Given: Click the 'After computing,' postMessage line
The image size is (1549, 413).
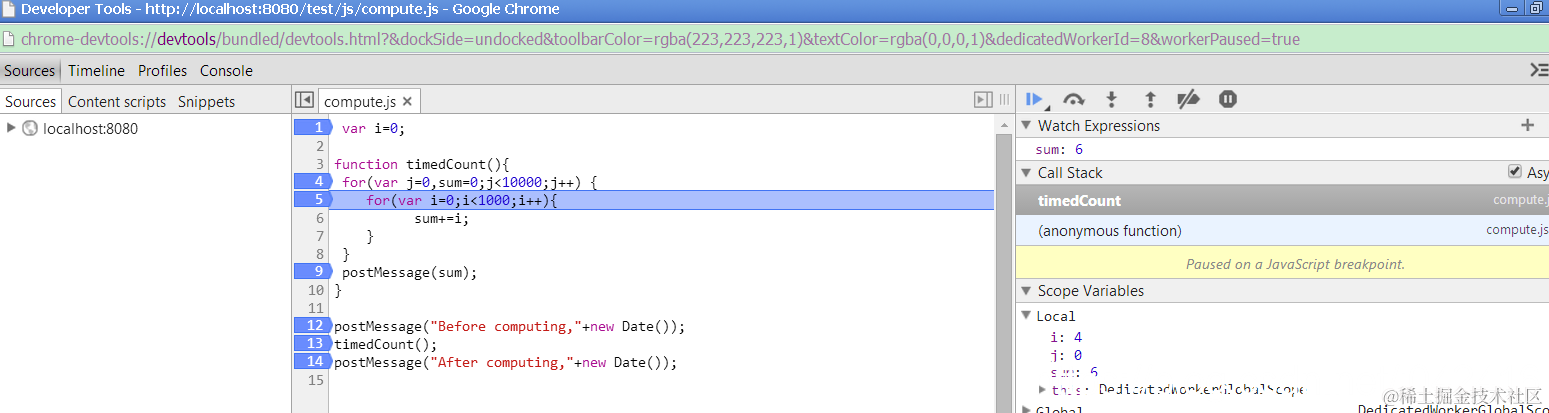Looking at the screenshot, I should 505,362.
